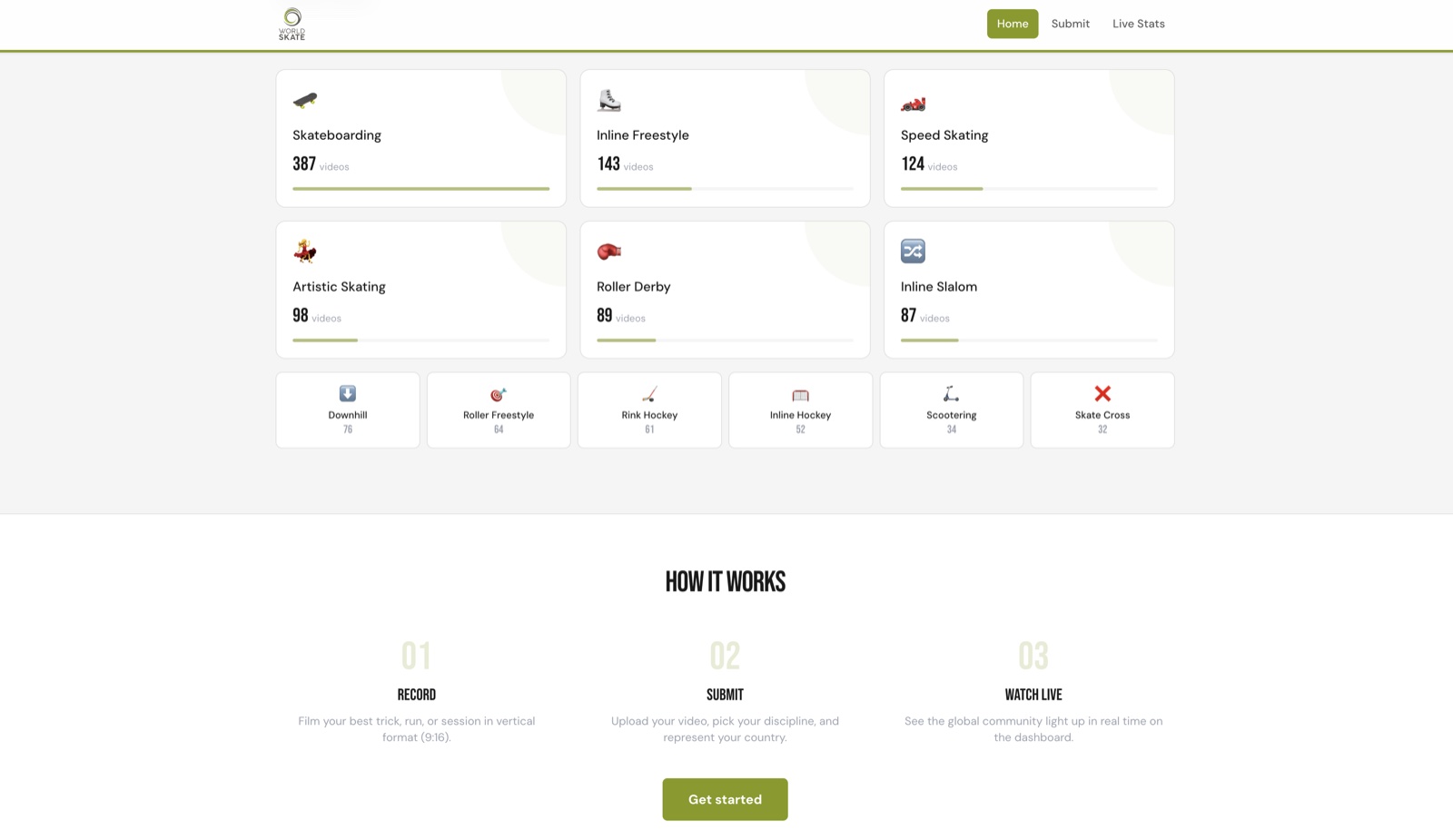
Task: Click the Inline Hockey label
Action: coord(800,415)
